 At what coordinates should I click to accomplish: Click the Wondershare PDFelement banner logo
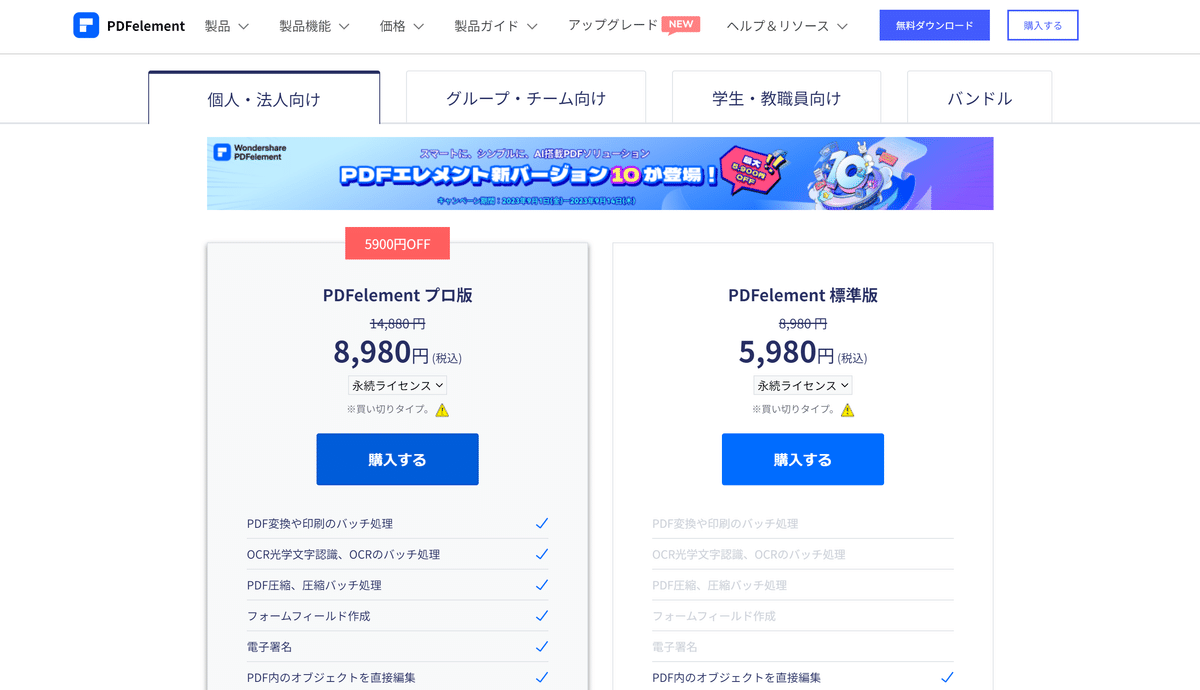coord(250,153)
